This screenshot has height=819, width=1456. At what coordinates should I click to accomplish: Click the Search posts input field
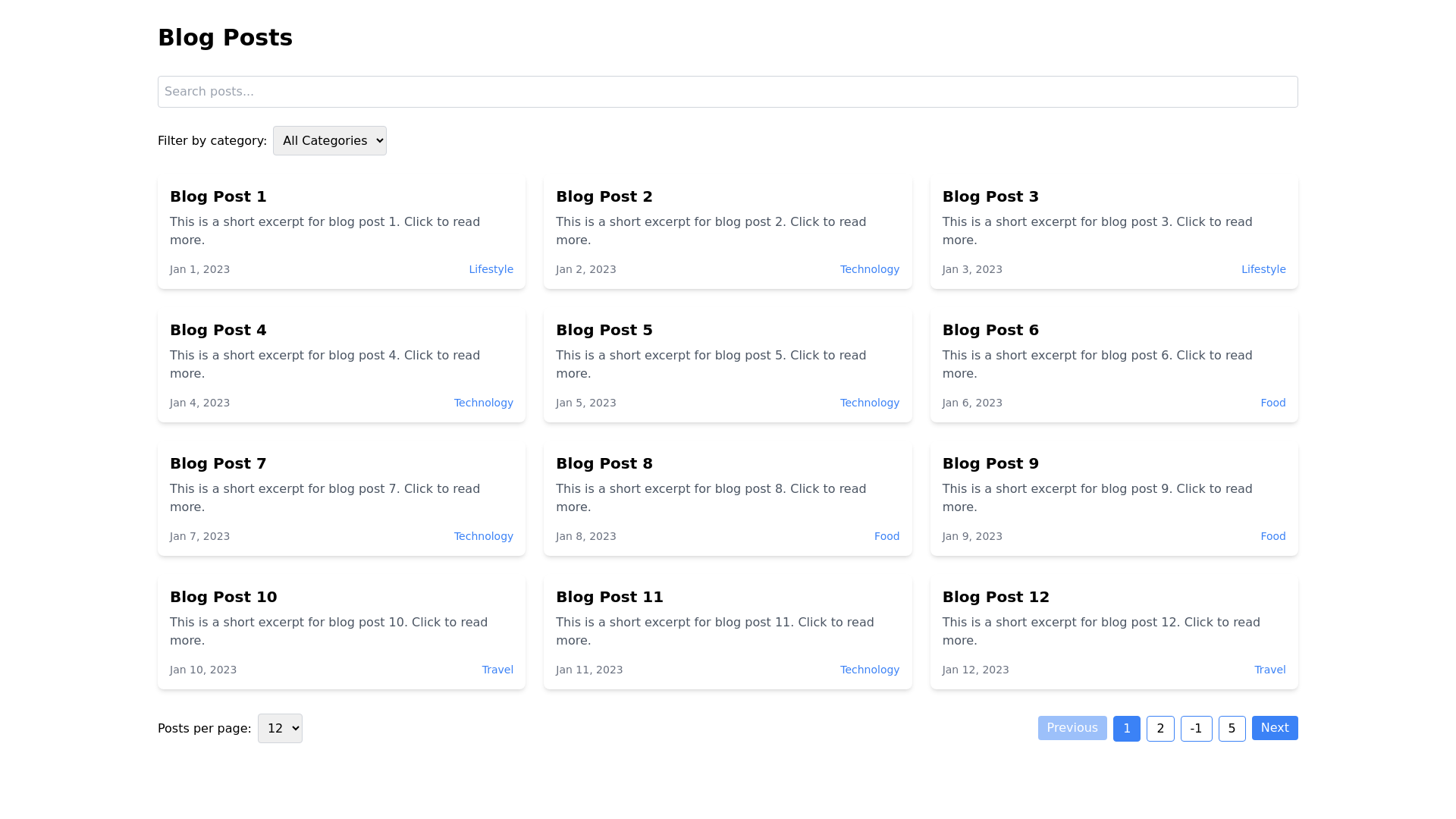tap(727, 92)
